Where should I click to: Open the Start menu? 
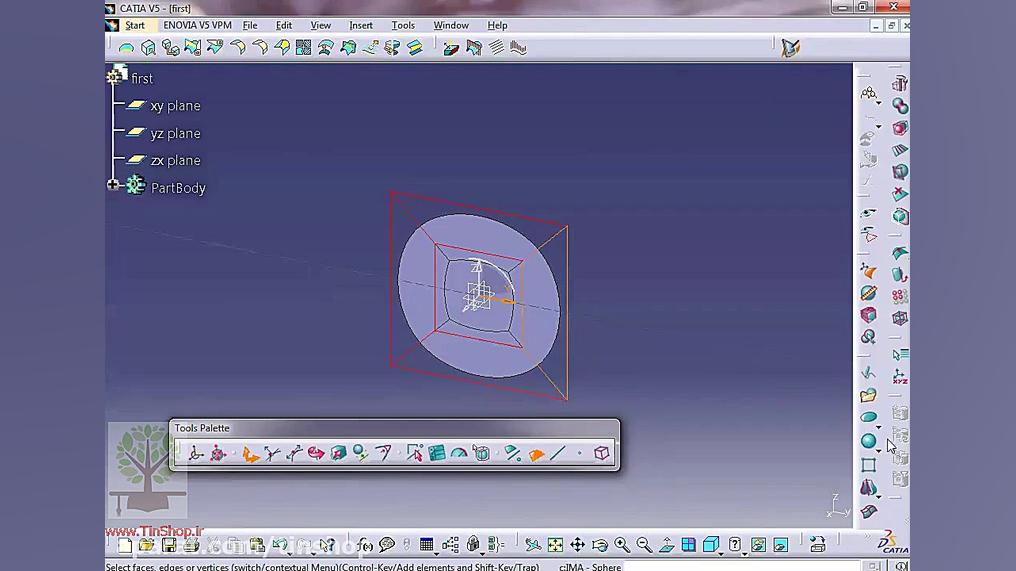tap(135, 25)
